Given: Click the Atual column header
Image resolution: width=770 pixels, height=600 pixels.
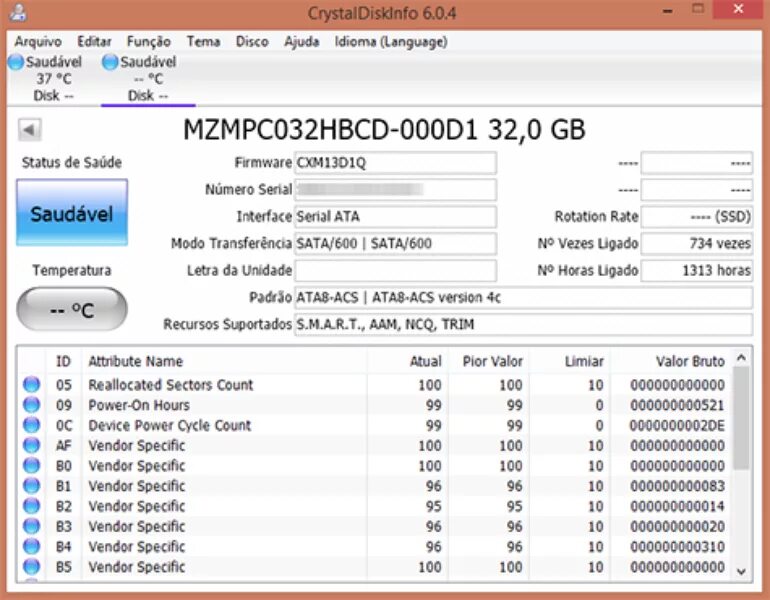Looking at the screenshot, I should click(x=407, y=361).
